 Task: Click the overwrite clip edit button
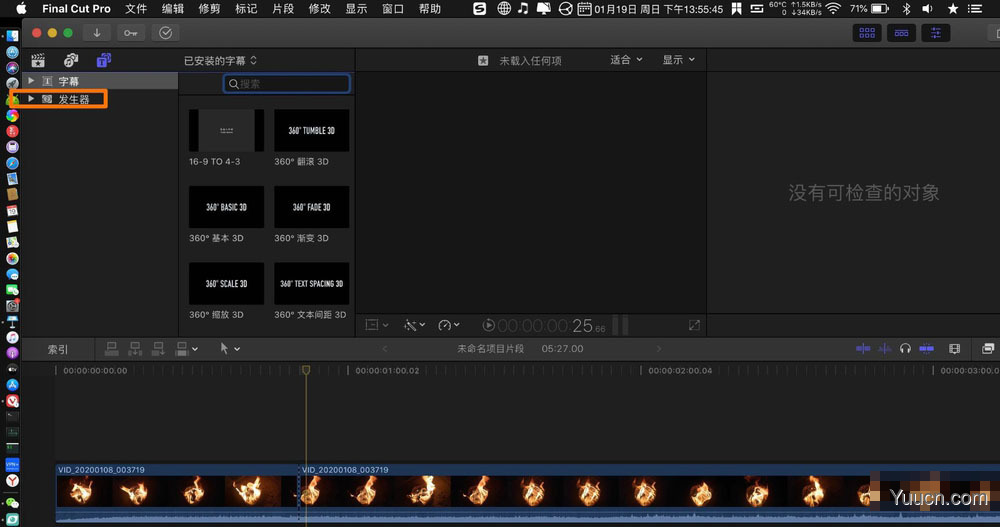(x=182, y=348)
